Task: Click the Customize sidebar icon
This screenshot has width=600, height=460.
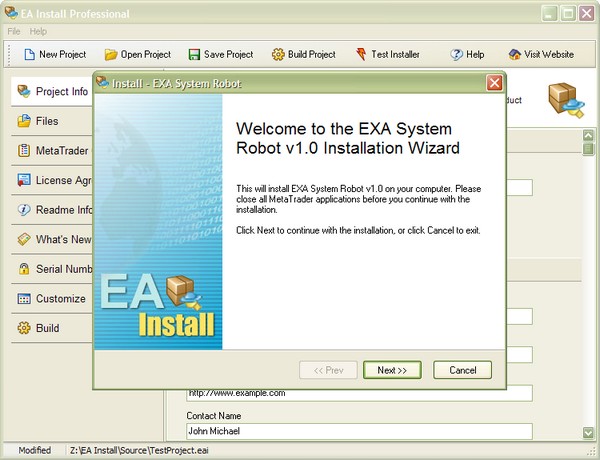Action: [24, 299]
